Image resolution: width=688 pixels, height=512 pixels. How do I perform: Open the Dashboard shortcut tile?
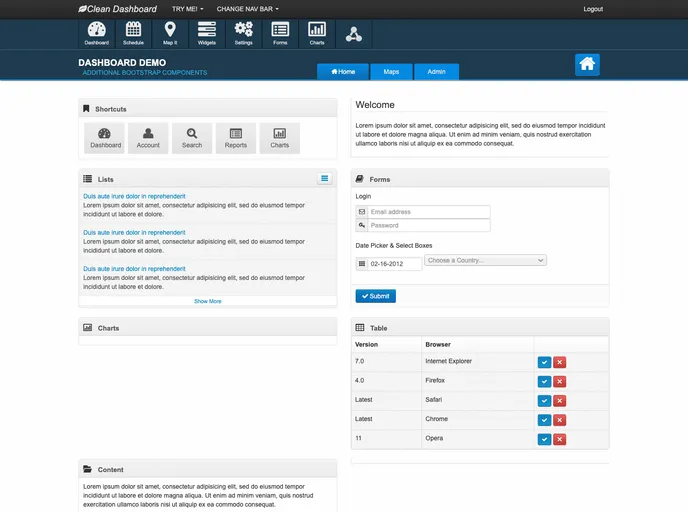coord(104,138)
